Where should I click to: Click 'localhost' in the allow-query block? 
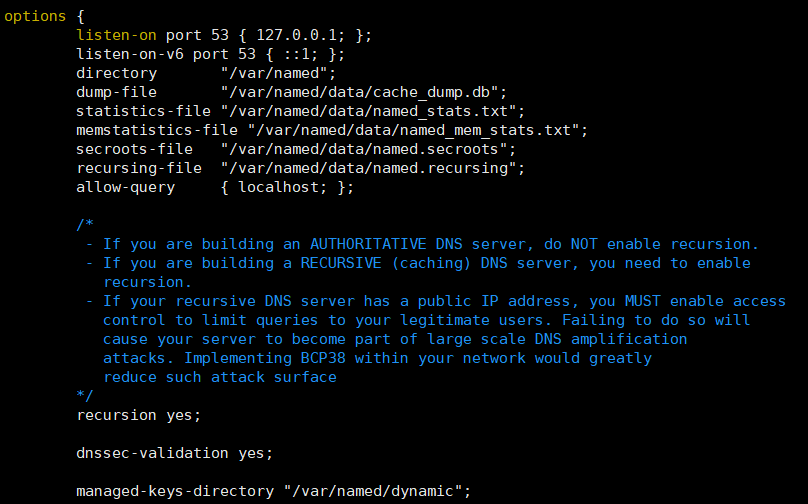tap(278, 187)
